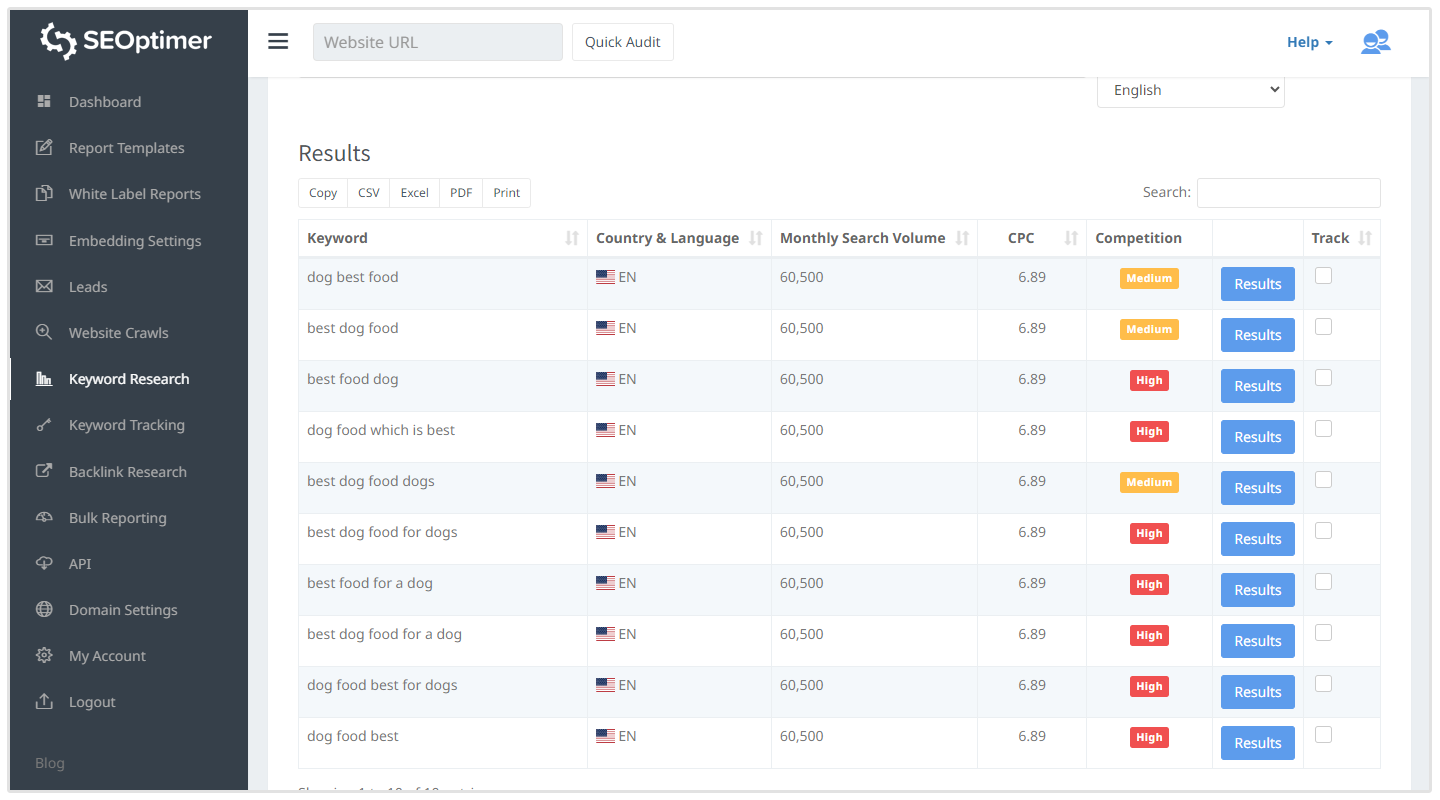The width and height of the screenshot is (1440, 800).
Task: Toggle the hamburger menu icon
Action: click(x=278, y=42)
